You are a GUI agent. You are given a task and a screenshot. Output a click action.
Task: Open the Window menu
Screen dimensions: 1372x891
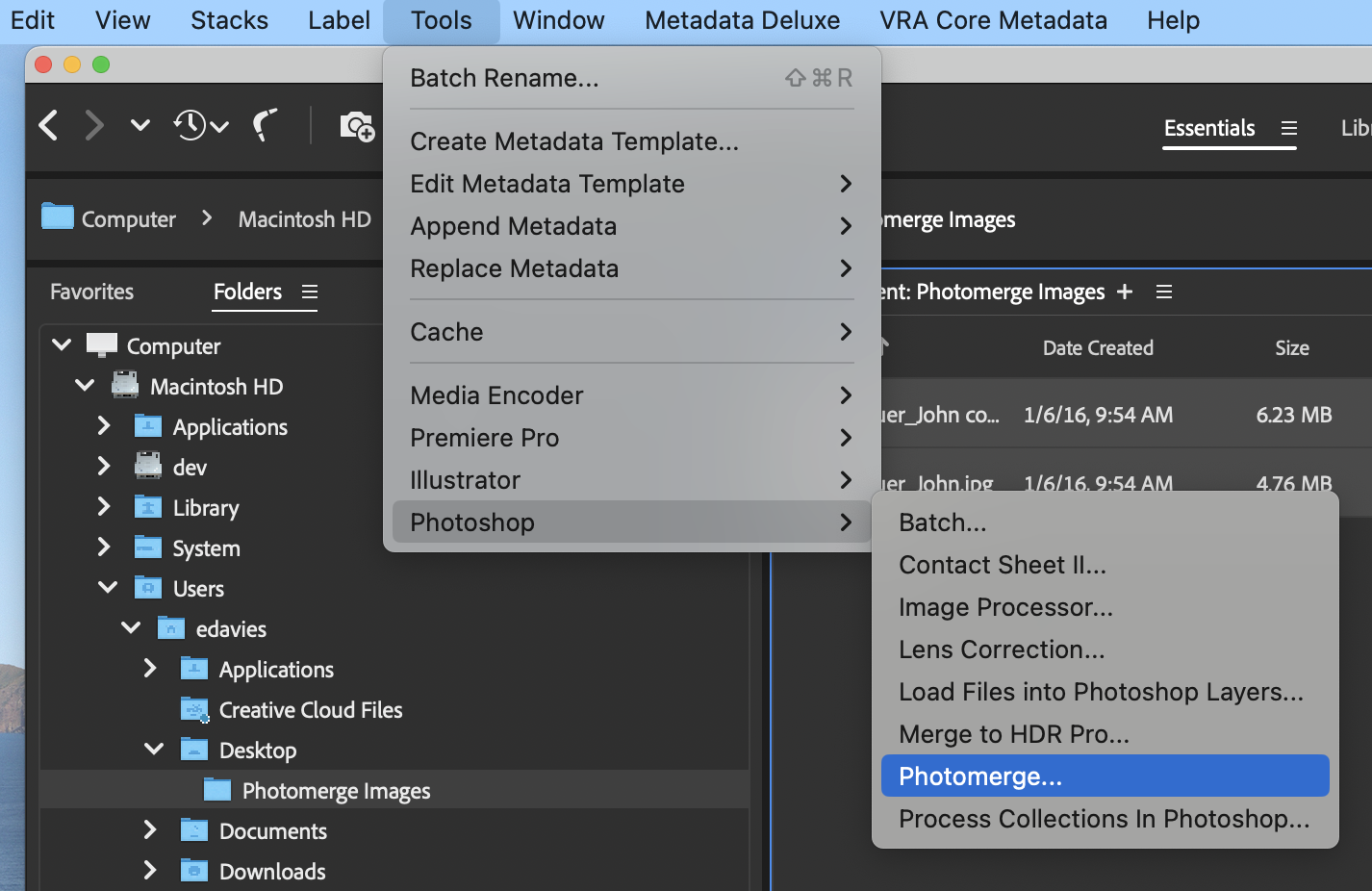pos(559,20)
